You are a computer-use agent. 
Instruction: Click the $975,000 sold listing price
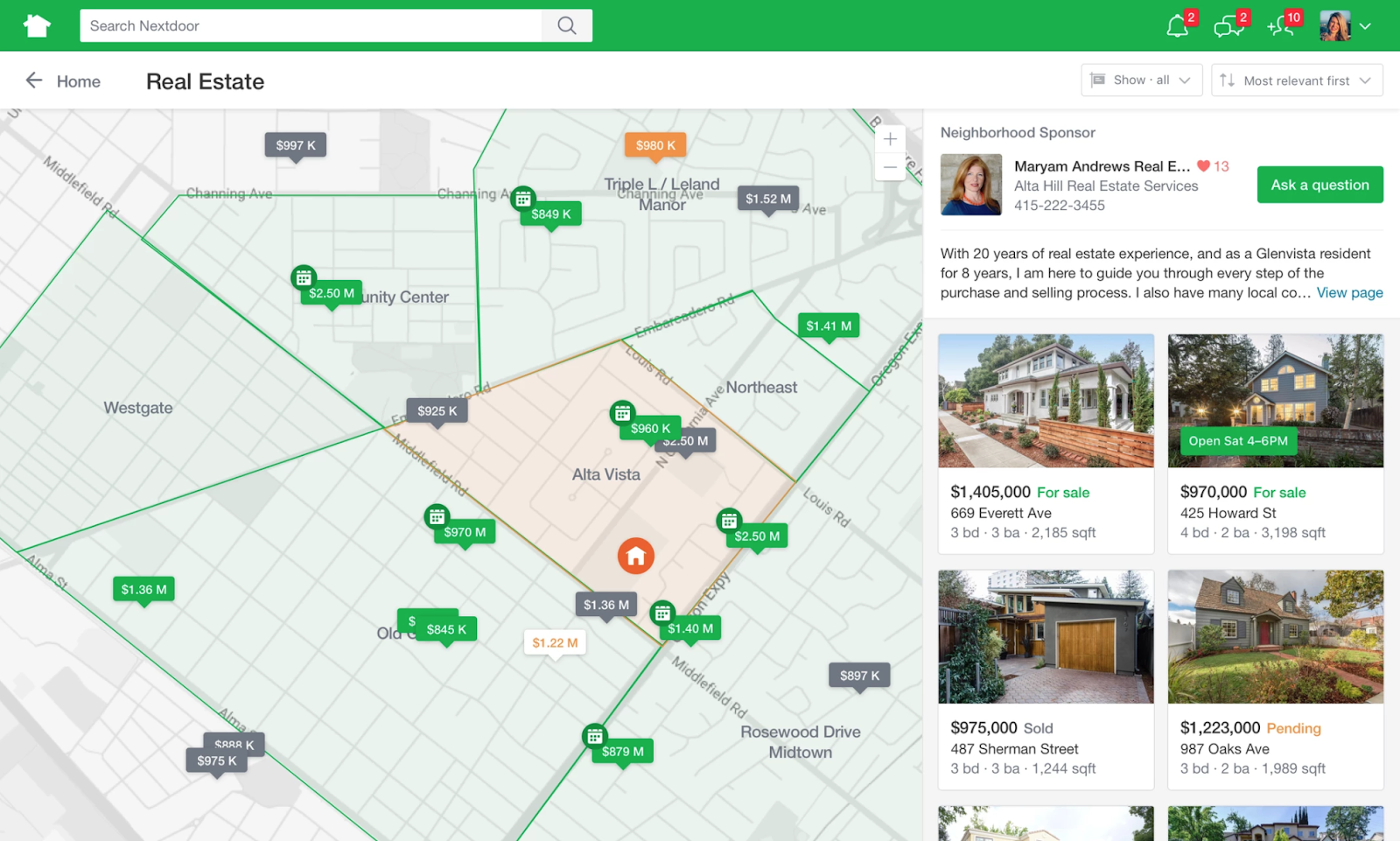click(984, 727)
